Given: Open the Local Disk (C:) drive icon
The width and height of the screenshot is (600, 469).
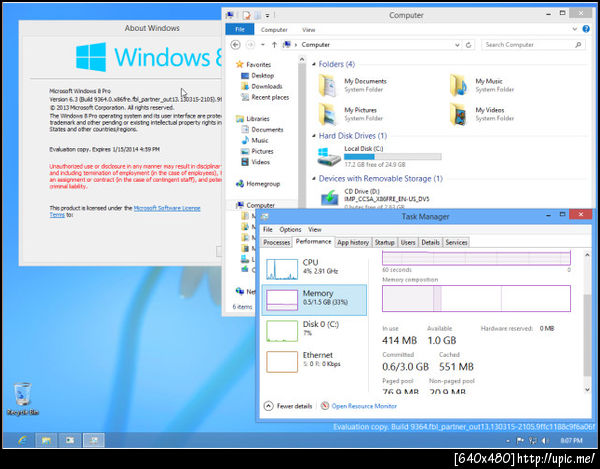Looking at the screenshot, I should click(329, 156).
